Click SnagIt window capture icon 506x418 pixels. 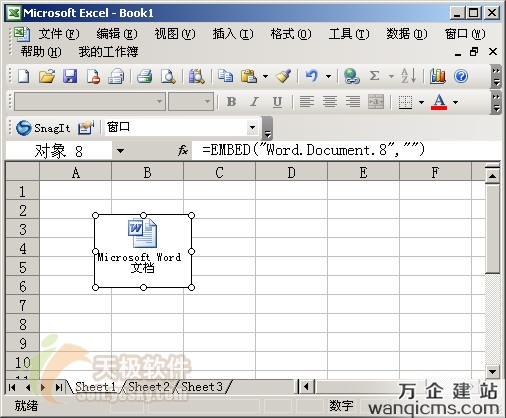click(x=86, y=128)
